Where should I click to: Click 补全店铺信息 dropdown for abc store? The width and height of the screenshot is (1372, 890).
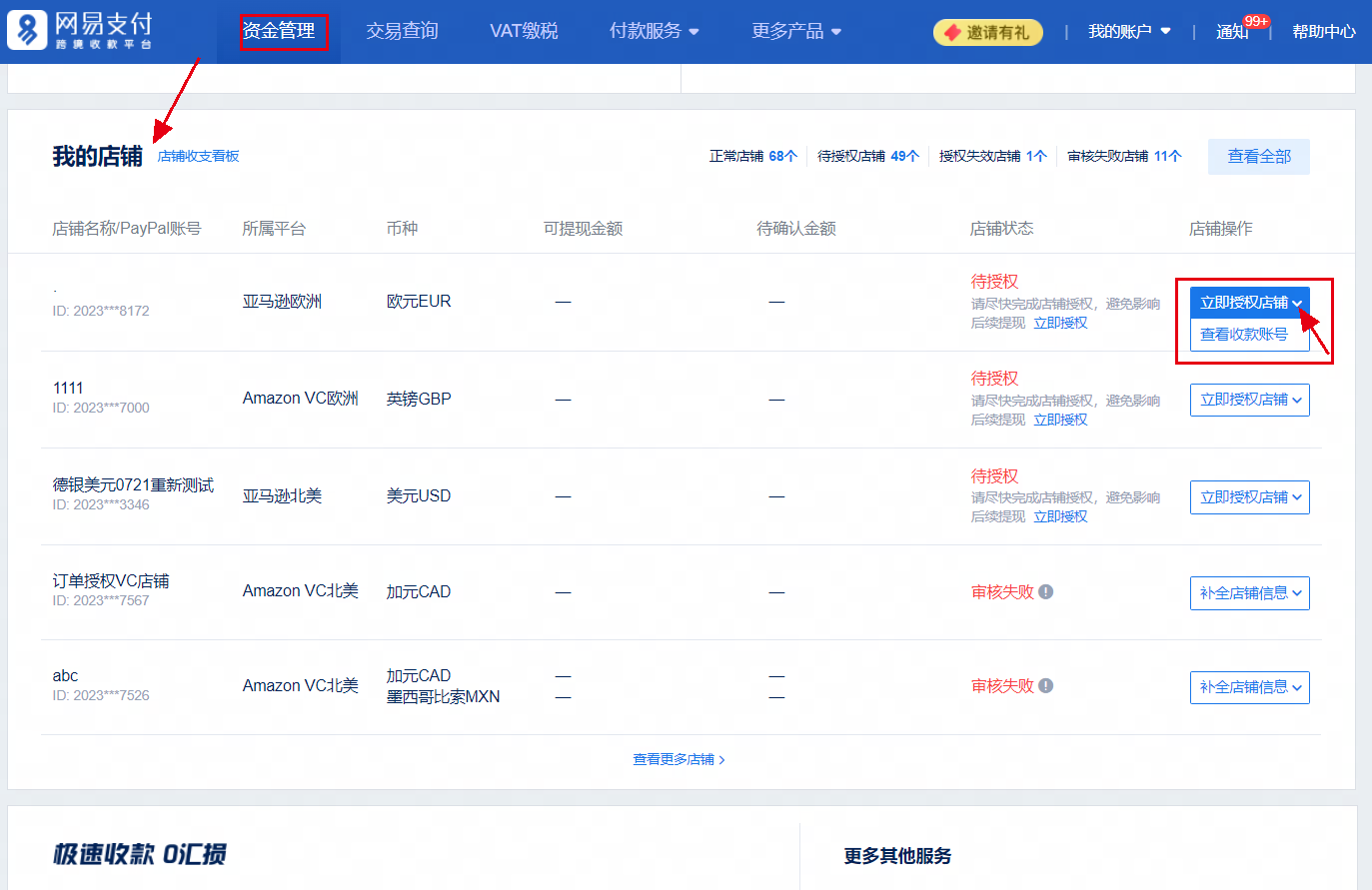1250,687
